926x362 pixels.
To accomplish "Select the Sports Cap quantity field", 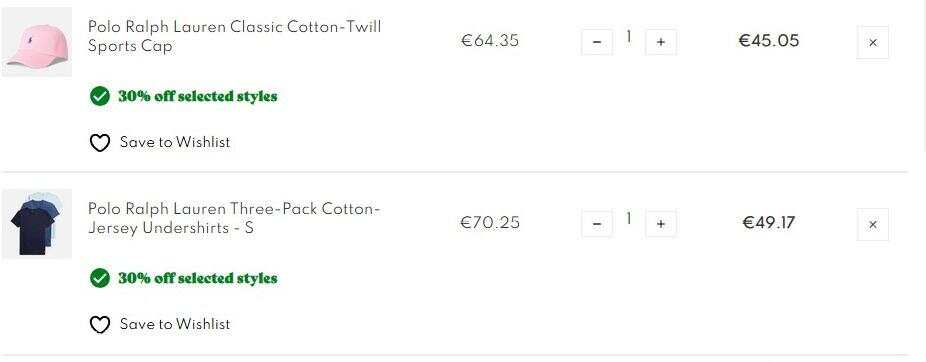I will pos(629,38).
